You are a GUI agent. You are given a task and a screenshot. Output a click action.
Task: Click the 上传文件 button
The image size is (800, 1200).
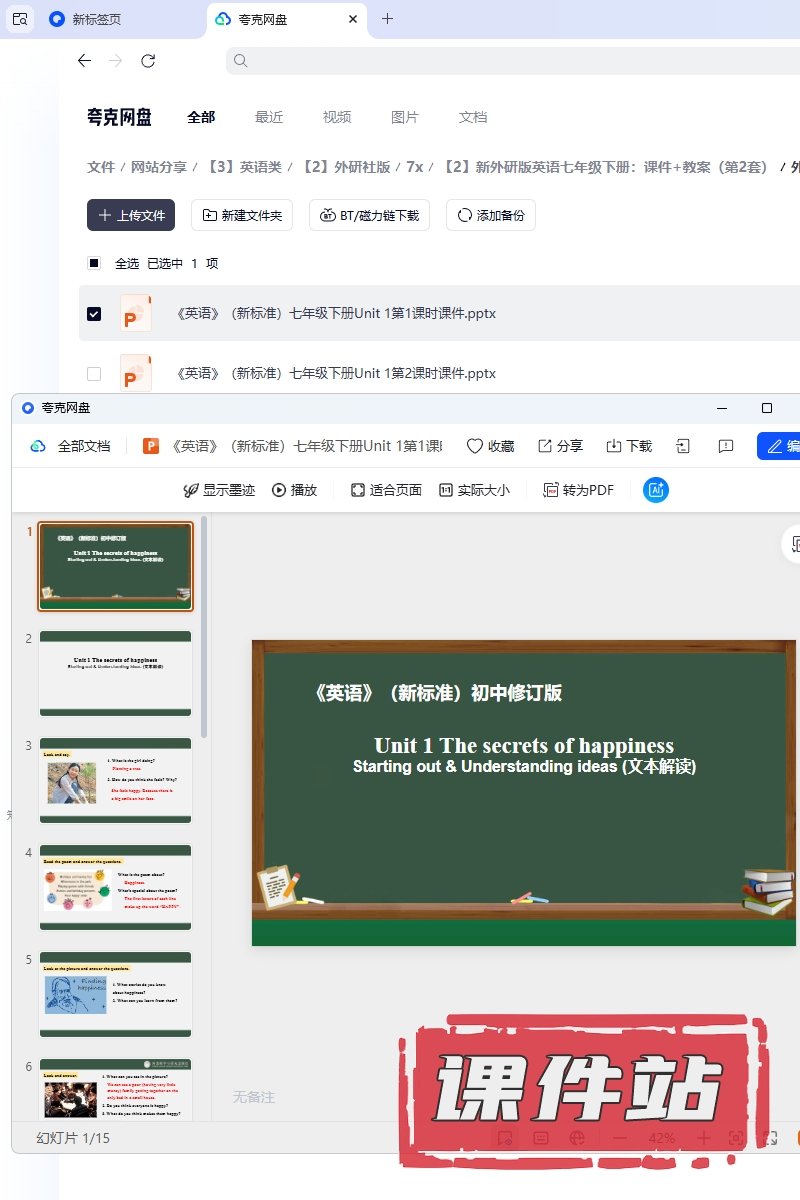tap(131, 215)
